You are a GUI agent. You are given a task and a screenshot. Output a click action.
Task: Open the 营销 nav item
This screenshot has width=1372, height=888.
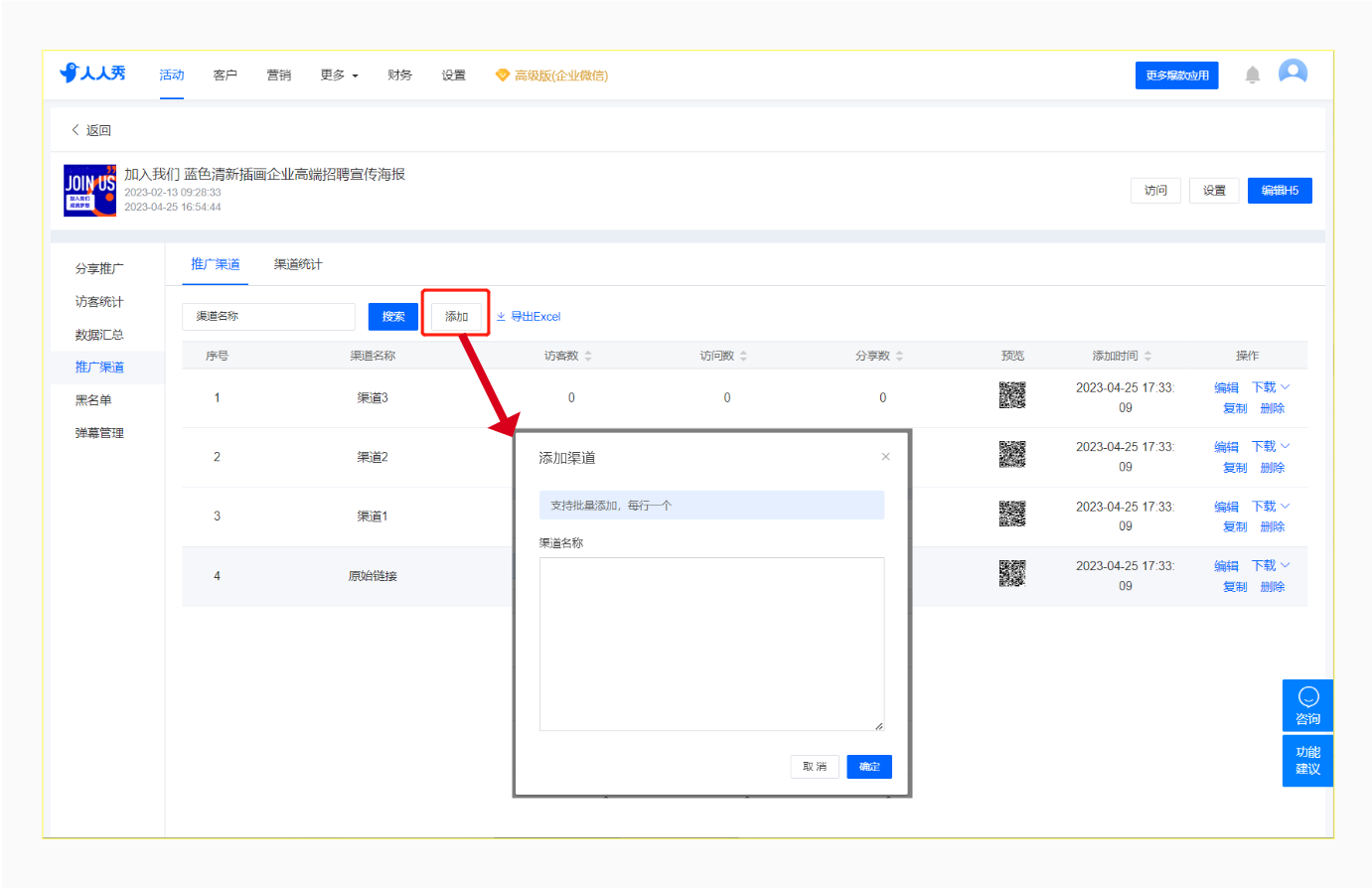click(279, 75)
